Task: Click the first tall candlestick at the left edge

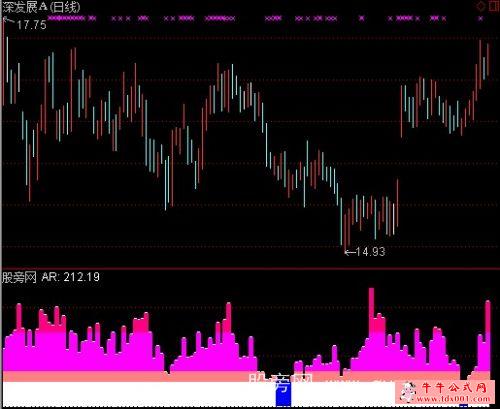Action: [x=3, y=62]
